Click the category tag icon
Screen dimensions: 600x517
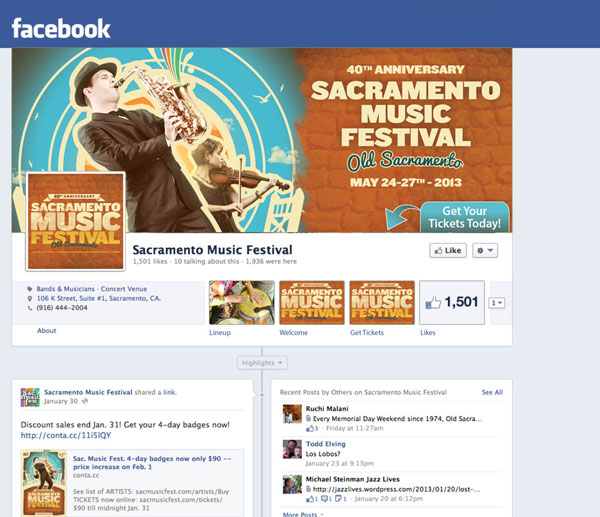[x=30, y=289]
